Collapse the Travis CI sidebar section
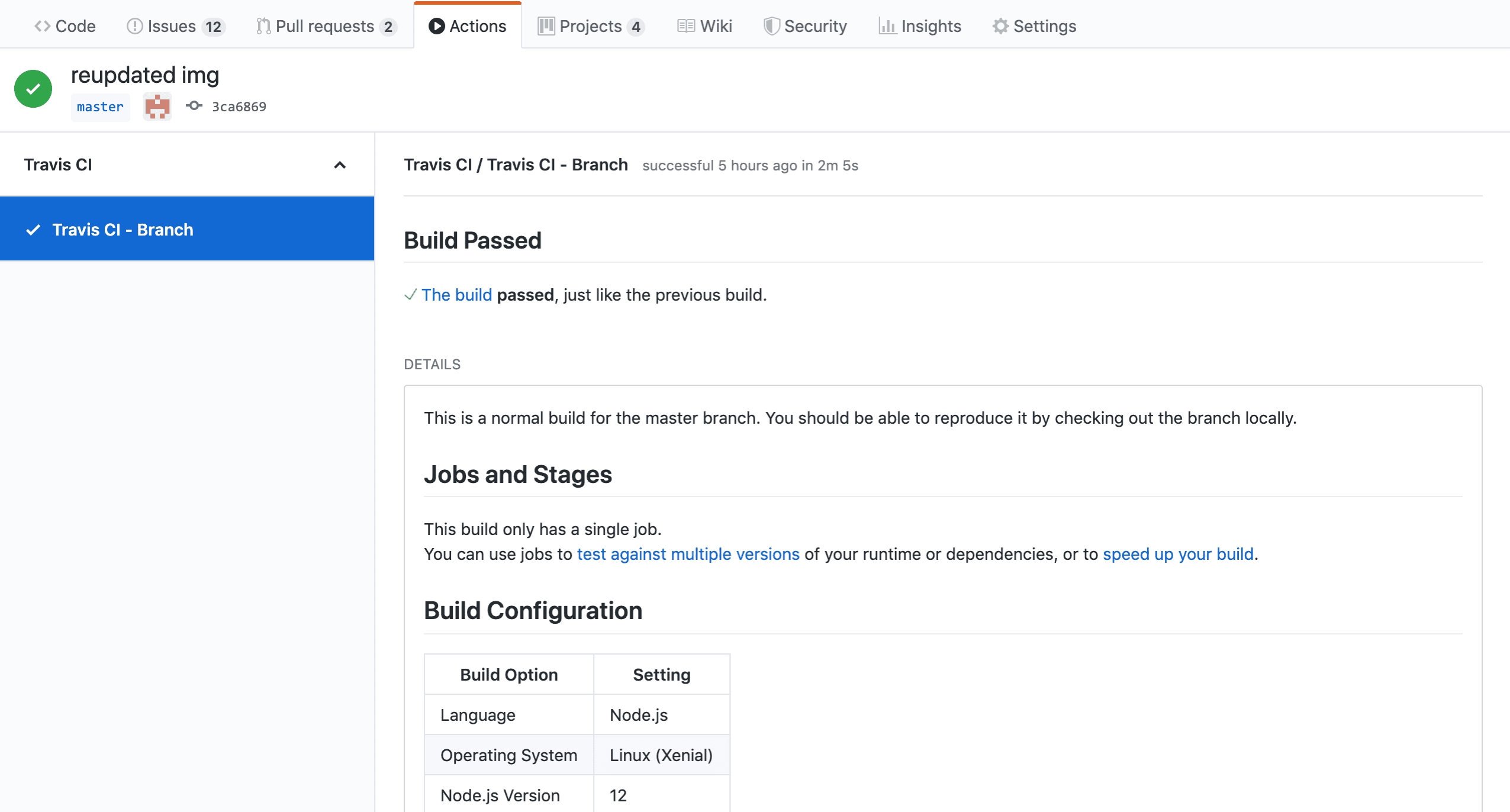This screenshot has height=812, width=1510. (x=339, y=165)
